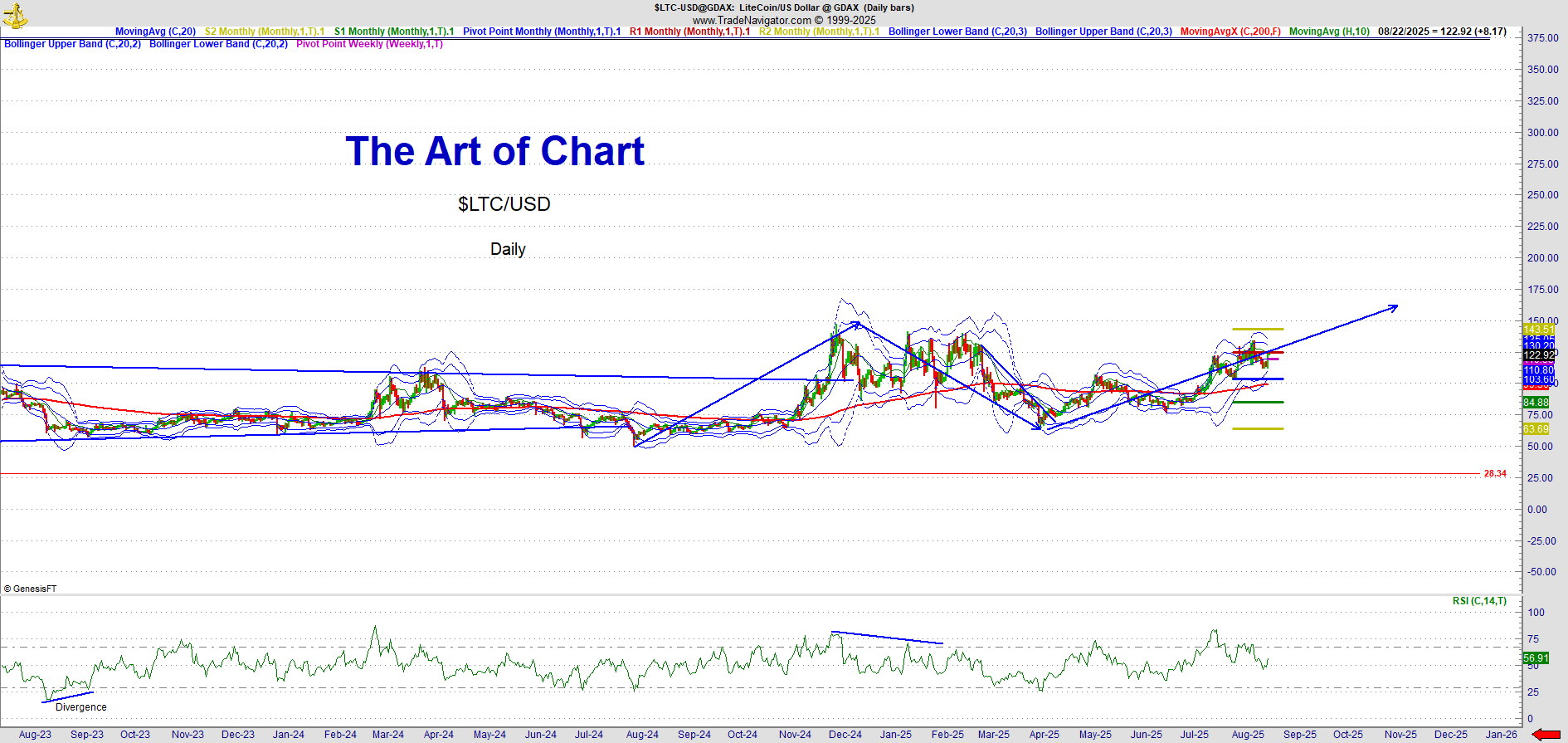Select the Pivot Point Monthly indicator label
The height and width of the screenshot is (743, 1568).
(x=542, y=32)
